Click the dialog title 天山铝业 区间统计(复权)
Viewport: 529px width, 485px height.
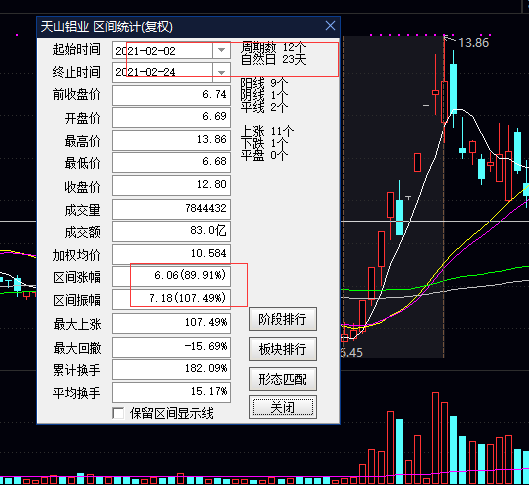pos(107,27)
